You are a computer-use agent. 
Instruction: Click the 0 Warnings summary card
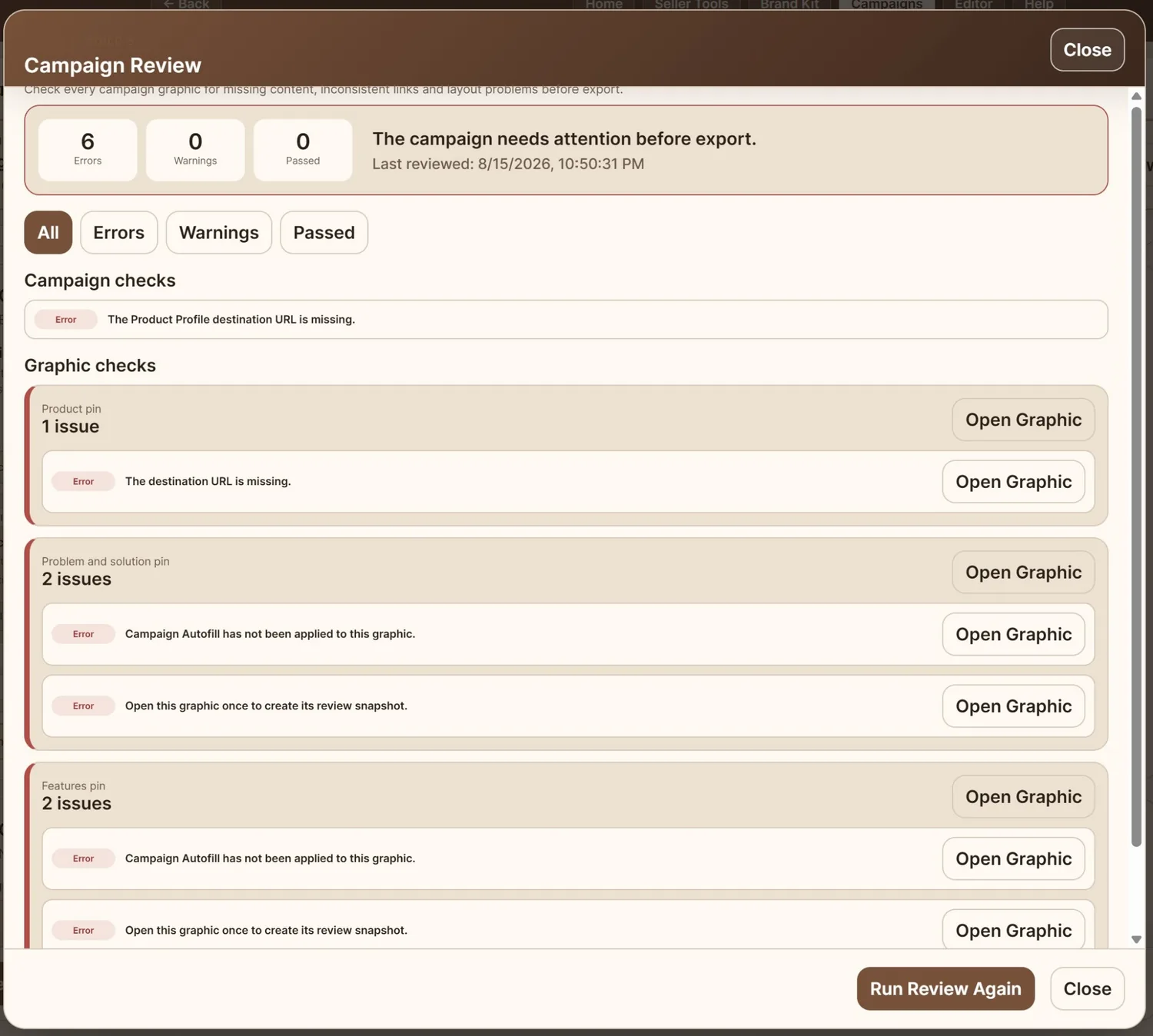[195, 150]
